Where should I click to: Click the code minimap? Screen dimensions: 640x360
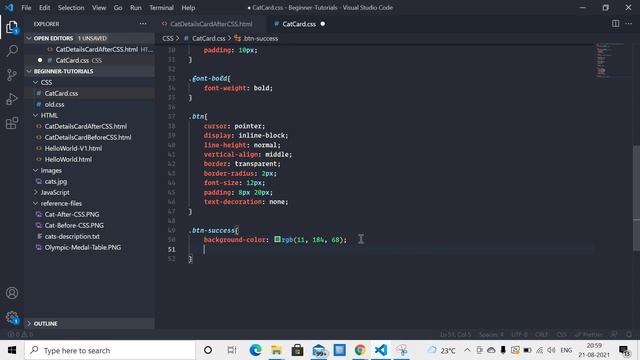pos(609,59)
